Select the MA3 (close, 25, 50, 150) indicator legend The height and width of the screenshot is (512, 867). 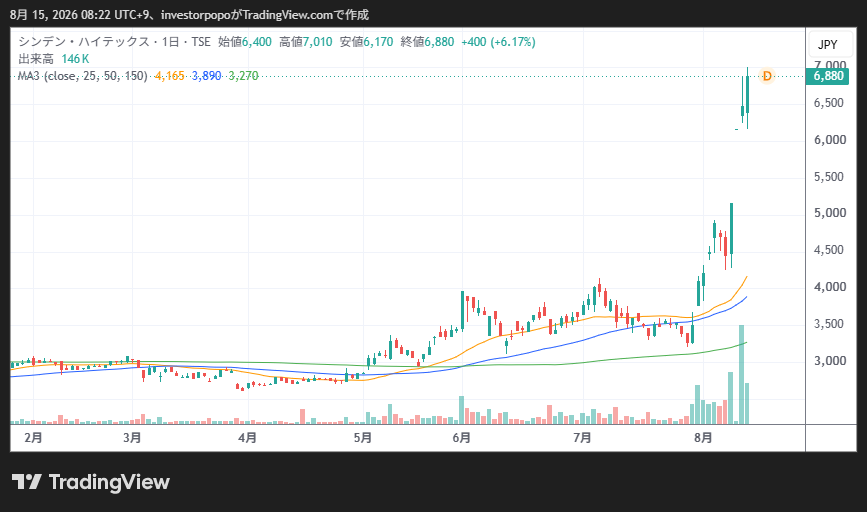82,76
